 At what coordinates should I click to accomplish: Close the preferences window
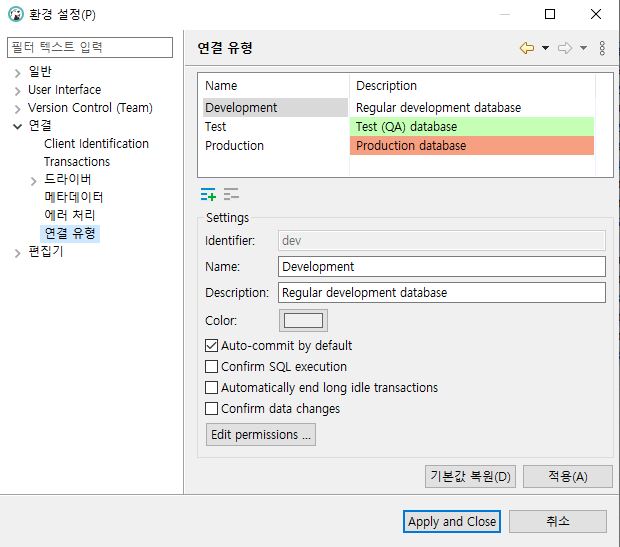point(596,14)
